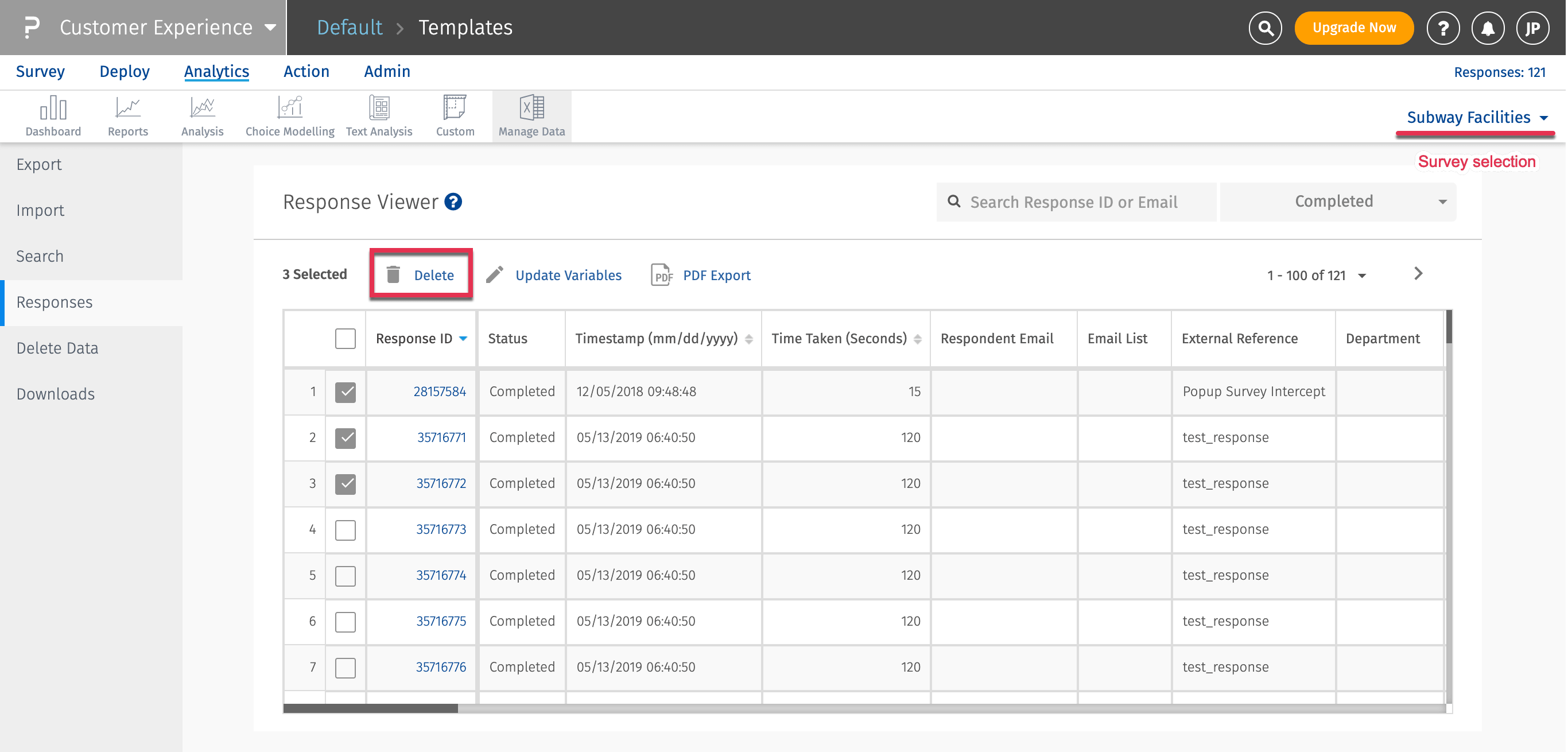This screenshot has height=752, width=1568.
Task: Toggle the select-all header checkbox
Action: click(345, 339)
